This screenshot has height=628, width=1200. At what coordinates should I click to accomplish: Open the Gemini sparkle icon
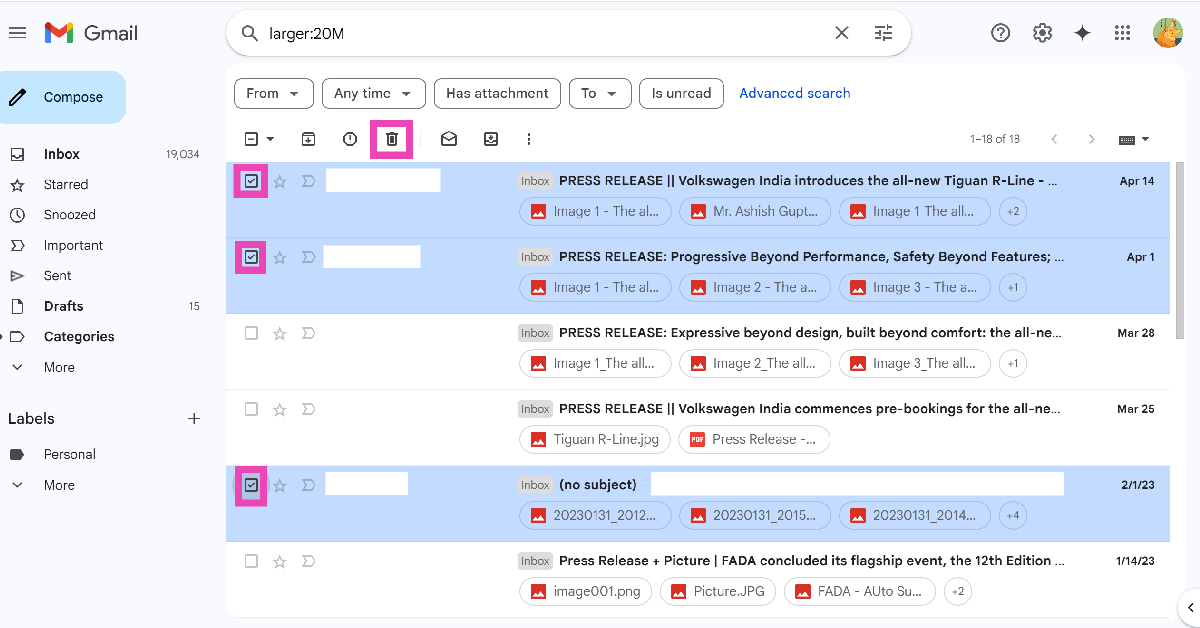[1082, 33]
